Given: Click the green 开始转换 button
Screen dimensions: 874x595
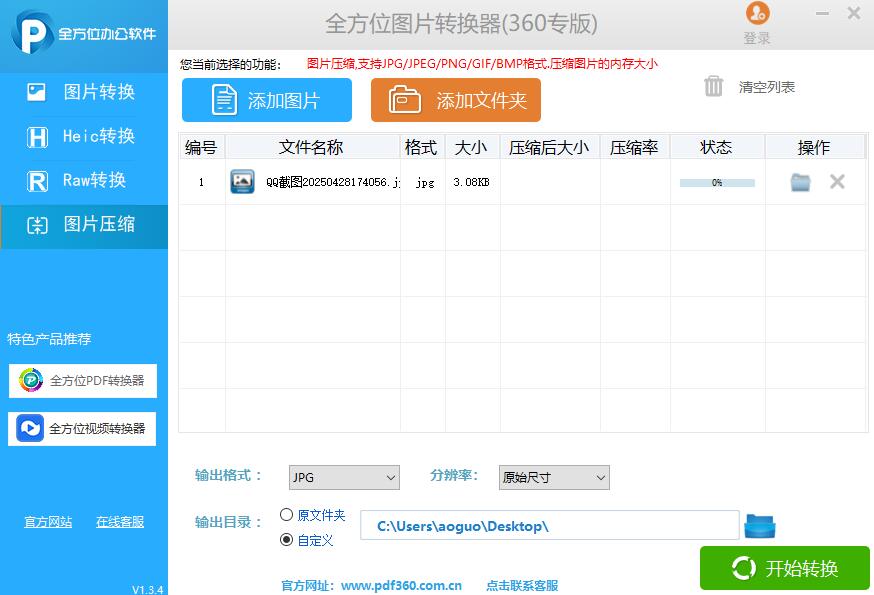Looking at the screenshot, I should tap(785, 568).
